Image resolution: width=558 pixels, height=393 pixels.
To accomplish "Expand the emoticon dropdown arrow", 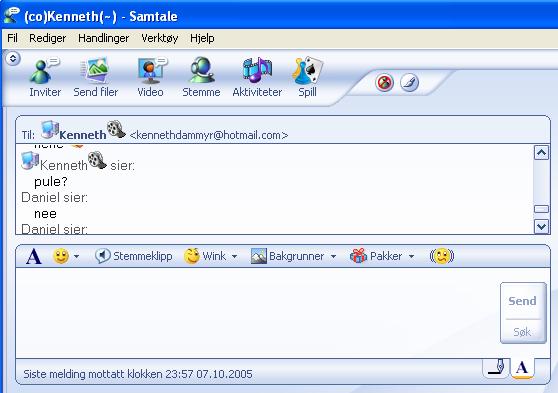I will tap(77, 256).
